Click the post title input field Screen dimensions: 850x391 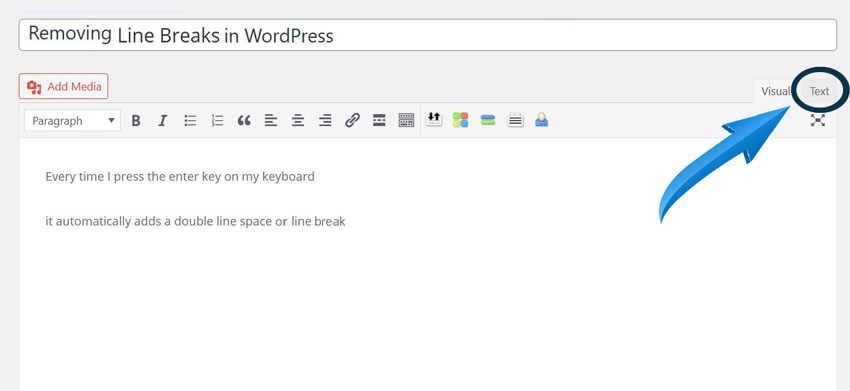(428, 35)
